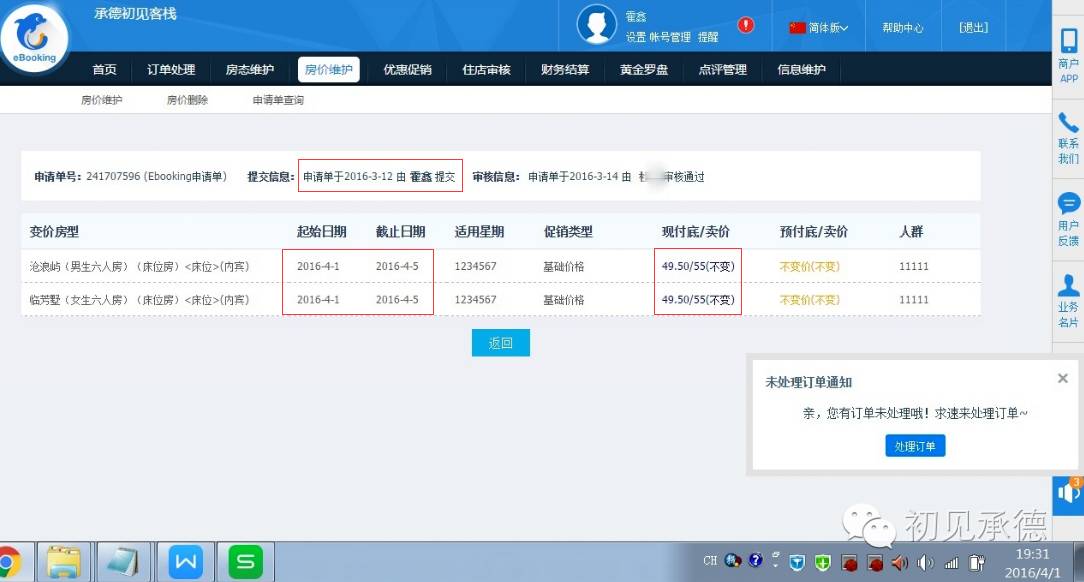The height and width of the screenshot is (582, 1084).
Task: Click application number 241707596
Action: (x=113, y=176)
